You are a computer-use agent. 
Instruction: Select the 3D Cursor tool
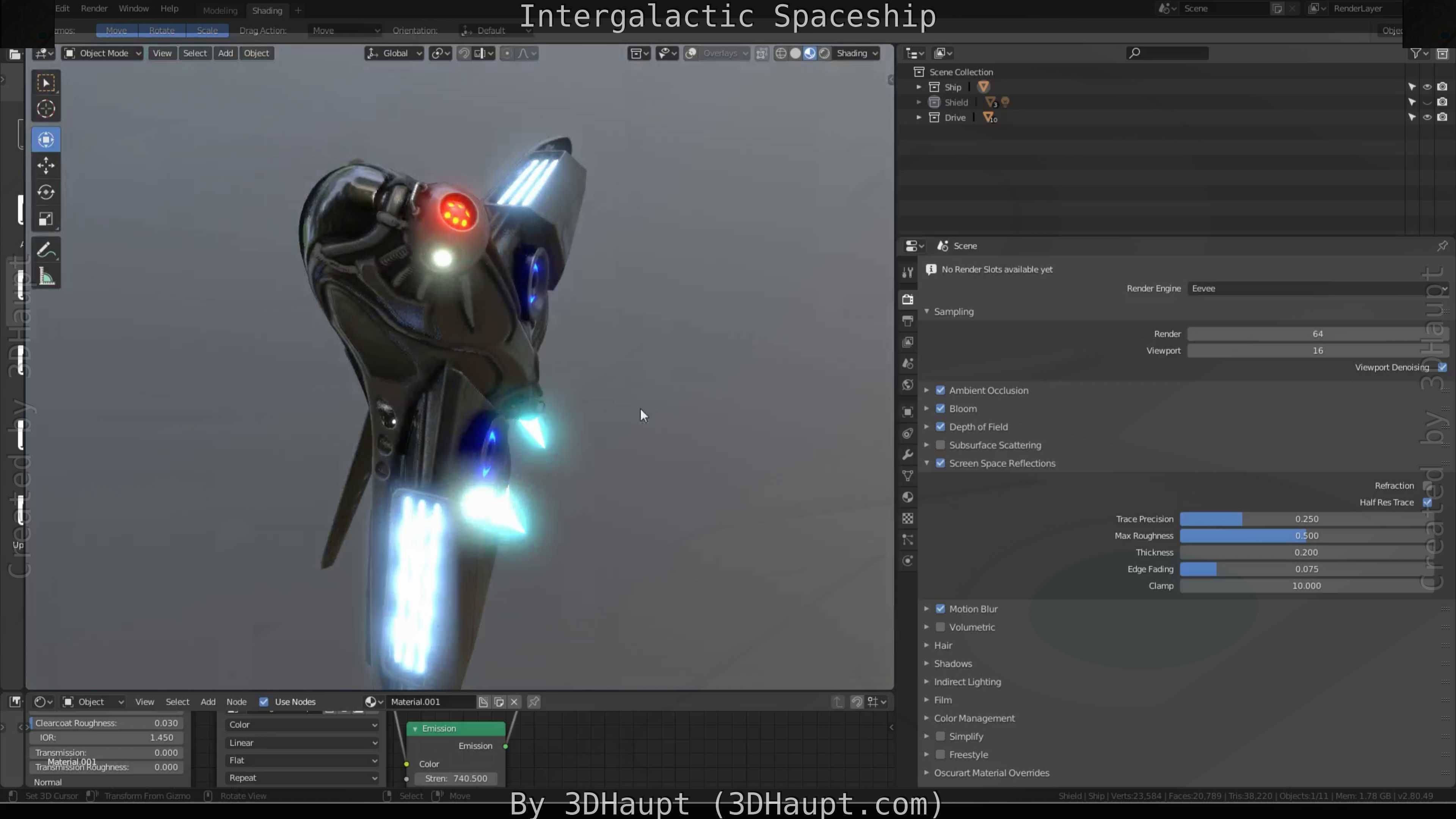pyautogui.click(x=46, y=108)
